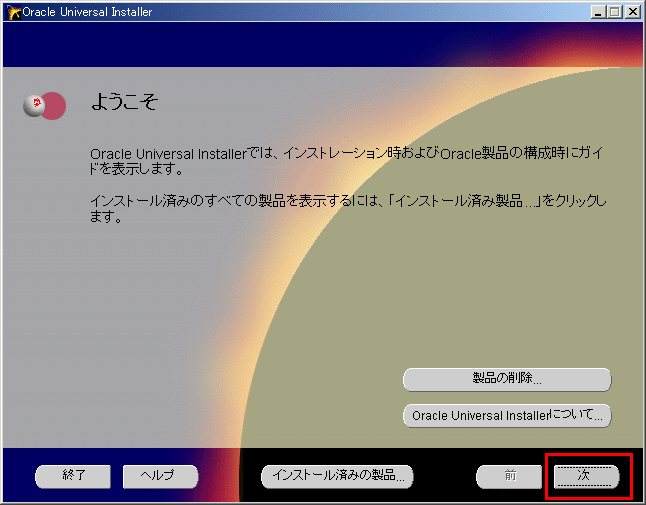Click the Oracle installer title bar icon
Screen dimensions: 646x505
click(14, 12)
